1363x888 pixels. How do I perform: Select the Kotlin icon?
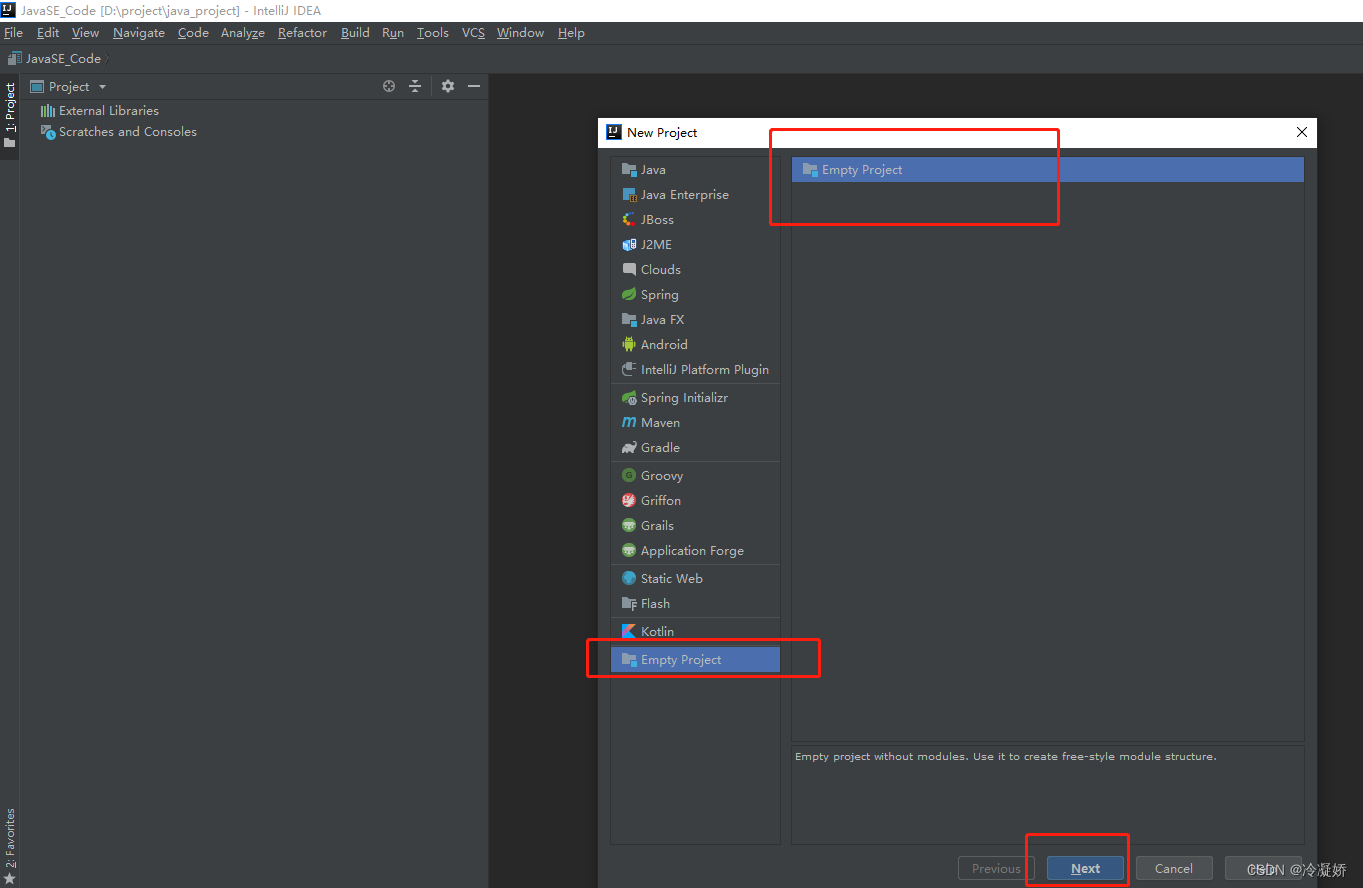click(629, 632)
